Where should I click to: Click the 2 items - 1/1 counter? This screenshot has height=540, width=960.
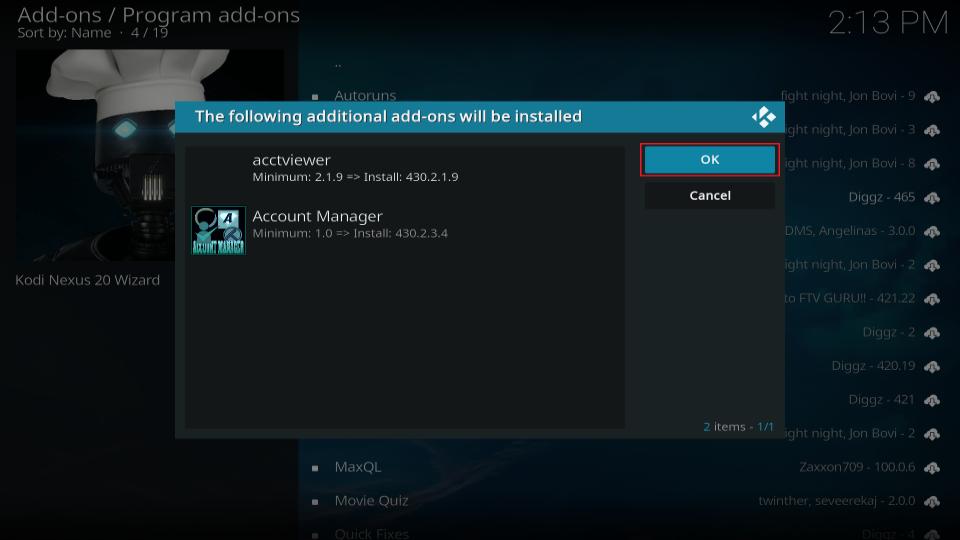(738, 427)
